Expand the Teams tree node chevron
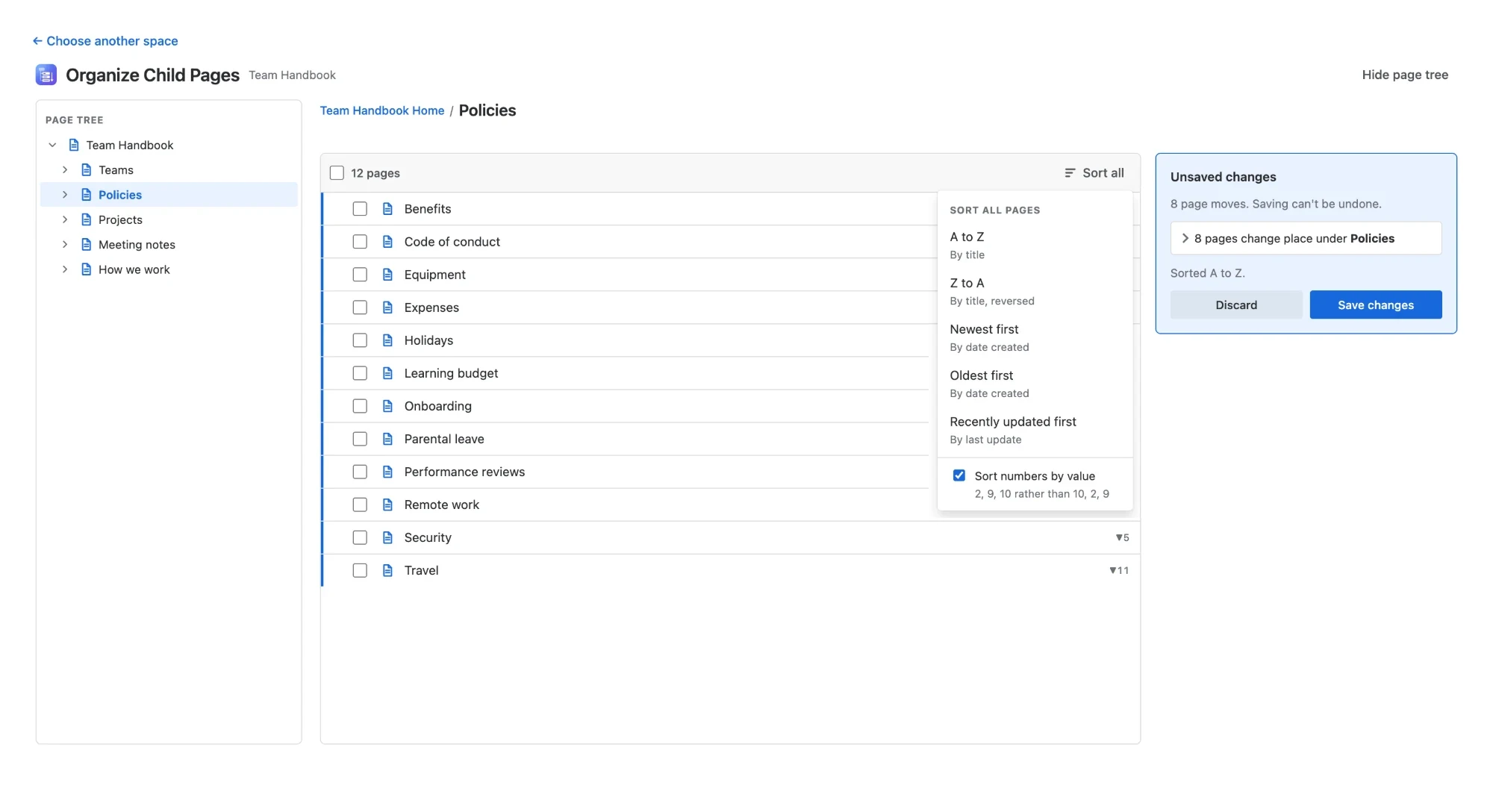The height and width of the screenshot is (812, 1493). click(x=65, y=170)
